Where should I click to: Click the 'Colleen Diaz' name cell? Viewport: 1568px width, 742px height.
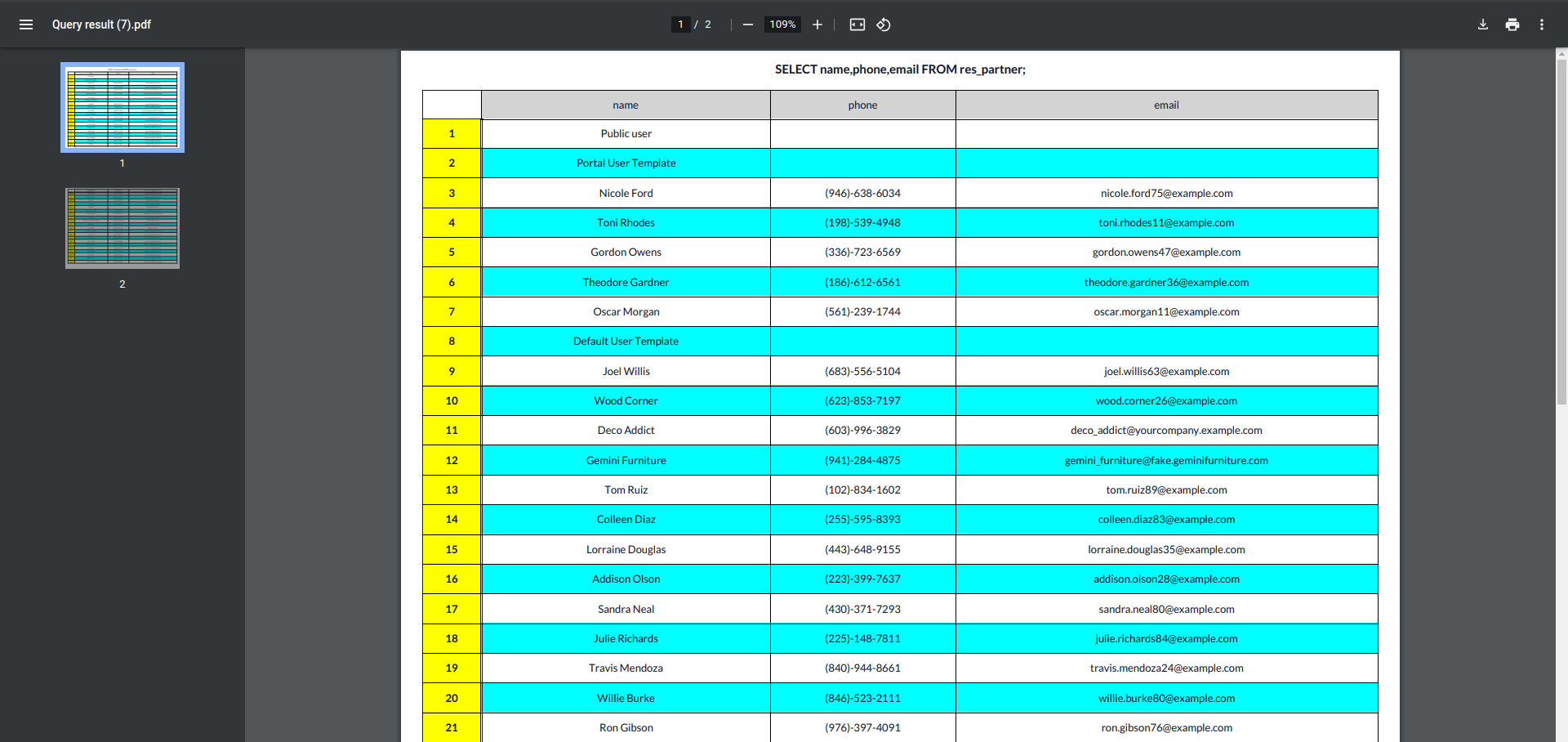[626, 520]
